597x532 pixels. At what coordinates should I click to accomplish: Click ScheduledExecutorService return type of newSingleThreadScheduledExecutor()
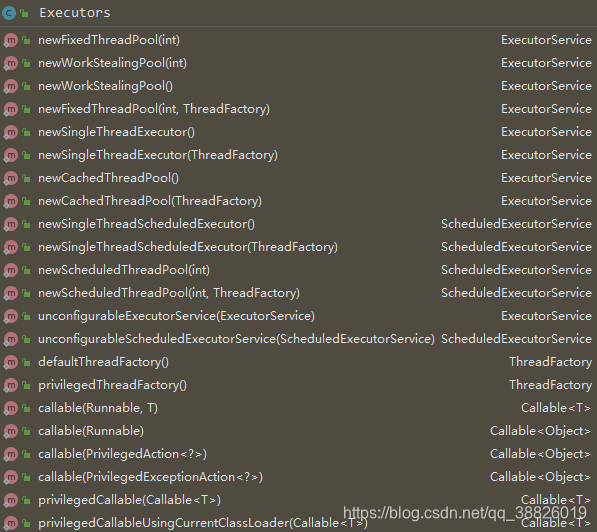click(517, 224)
